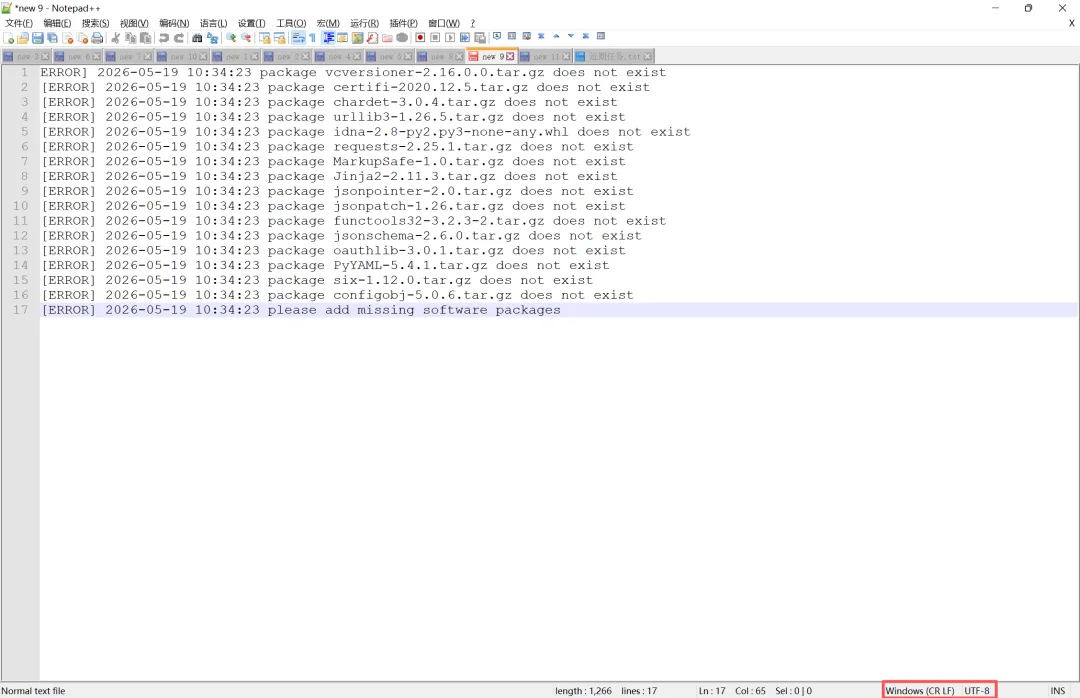1080x698 pixels.
Task: Cut selection using the scissors icon
Action: point(115,38)
